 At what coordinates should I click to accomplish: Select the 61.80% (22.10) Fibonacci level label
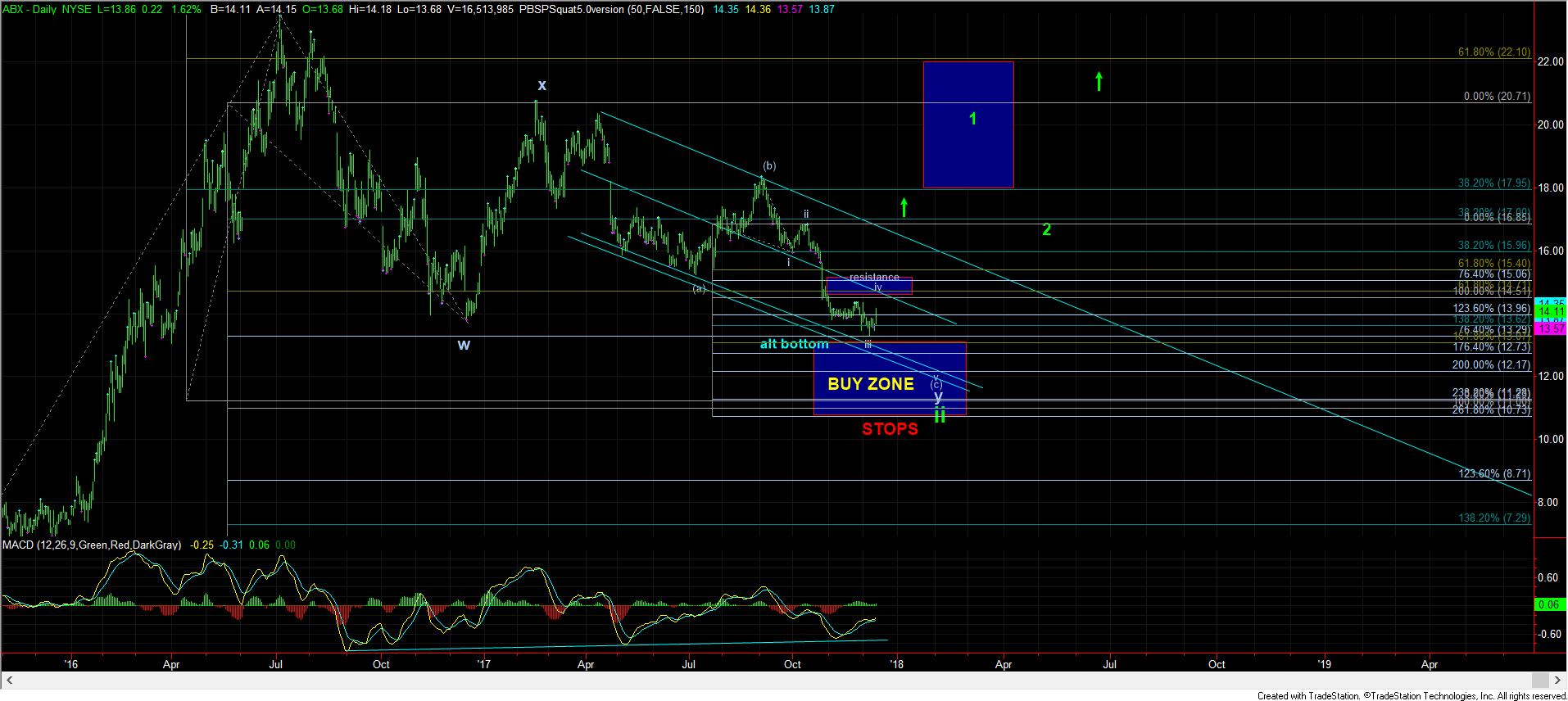(1493, 52)
